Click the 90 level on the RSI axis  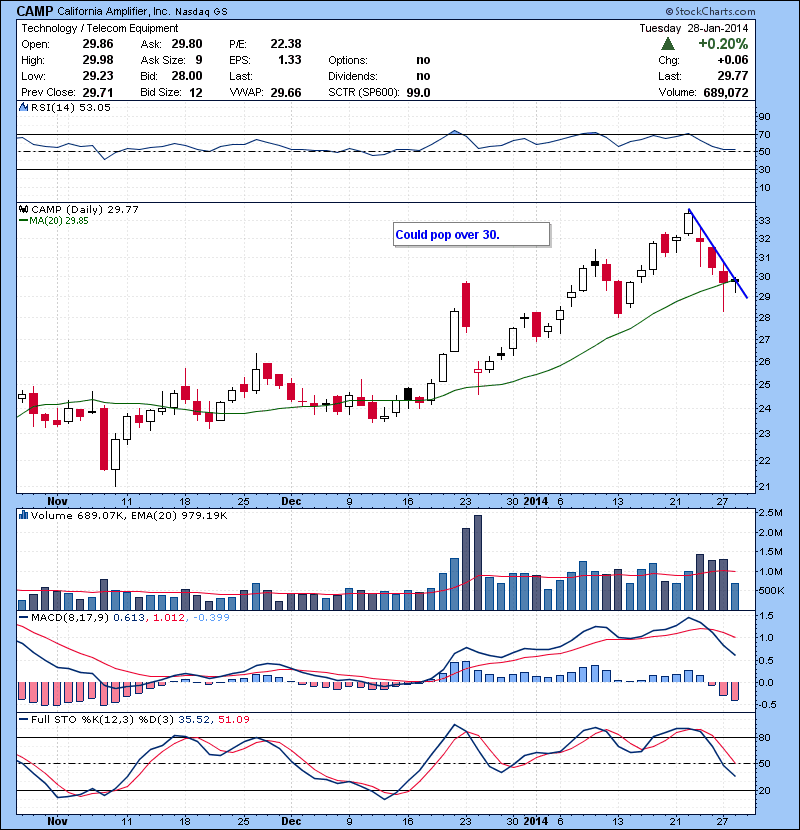click(765, 116)
